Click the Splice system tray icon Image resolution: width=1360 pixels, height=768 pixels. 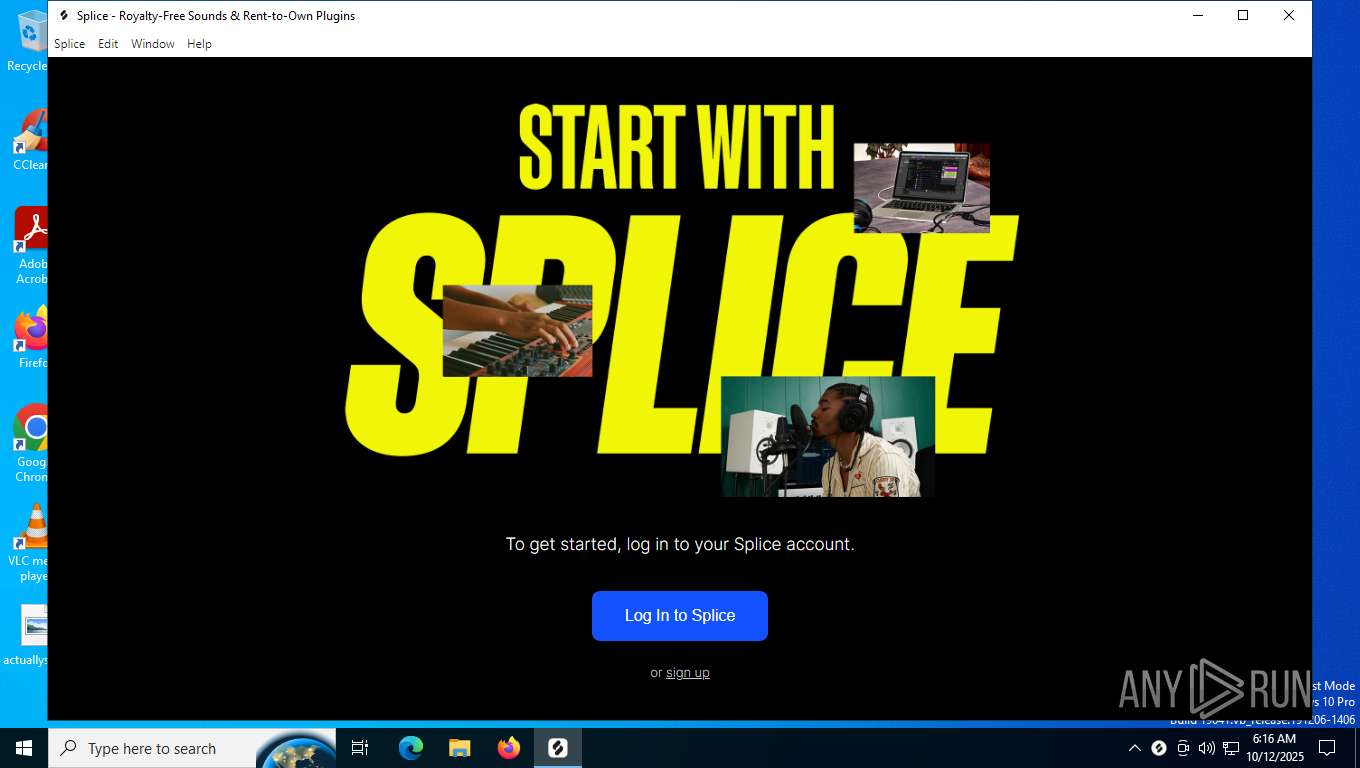click(1159, 748)
